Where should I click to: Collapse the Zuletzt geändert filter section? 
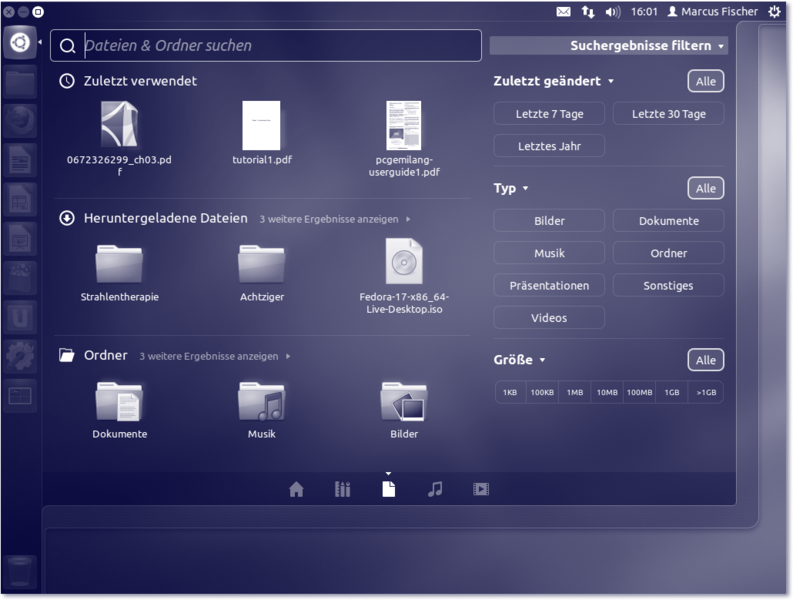pyautogui.click(x=553, y=81)
